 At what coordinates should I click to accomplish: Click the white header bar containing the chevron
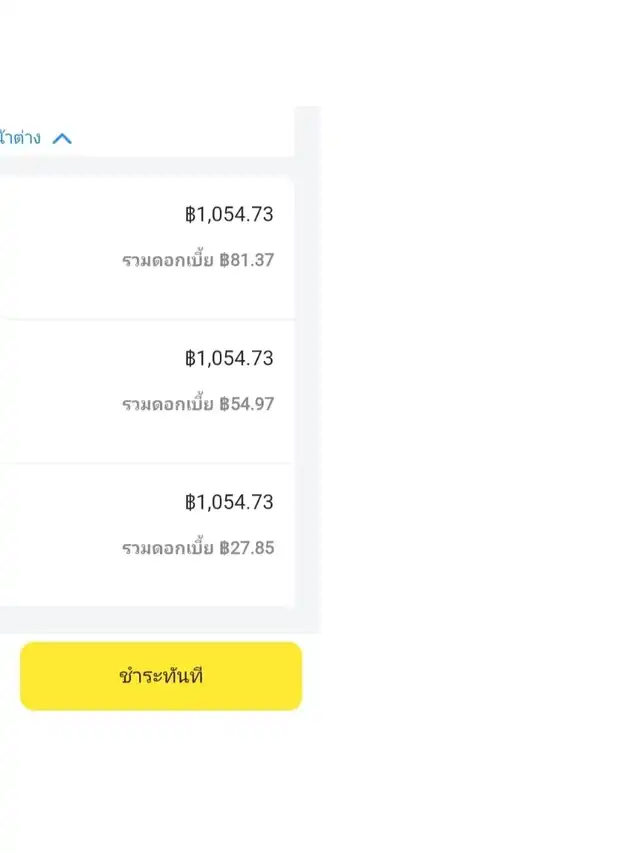point(147,132)
